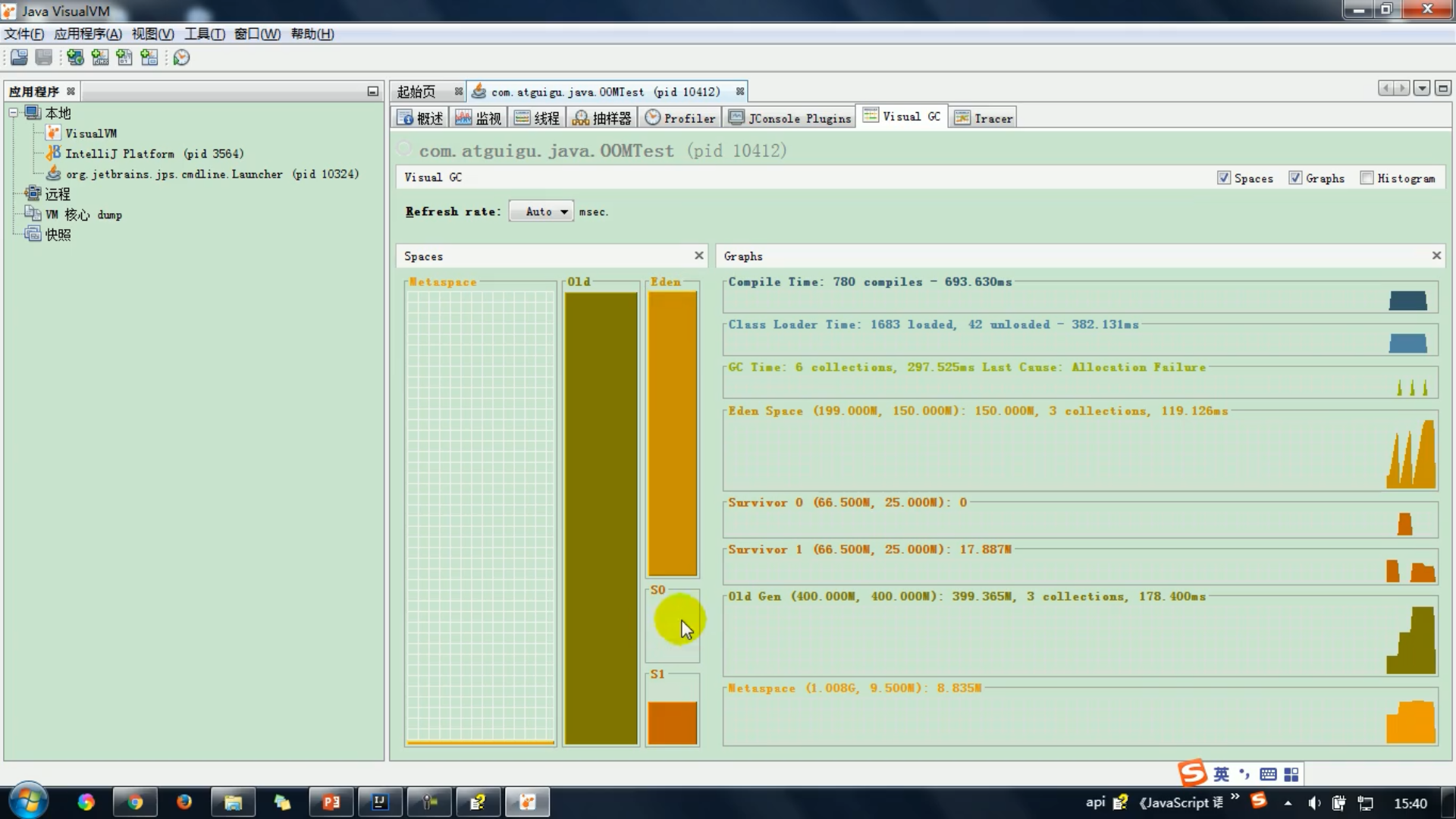The height and width of the screenshot is (819, 1456).
Task: Click the GC Time graph row
Action: pos(1080,381)
